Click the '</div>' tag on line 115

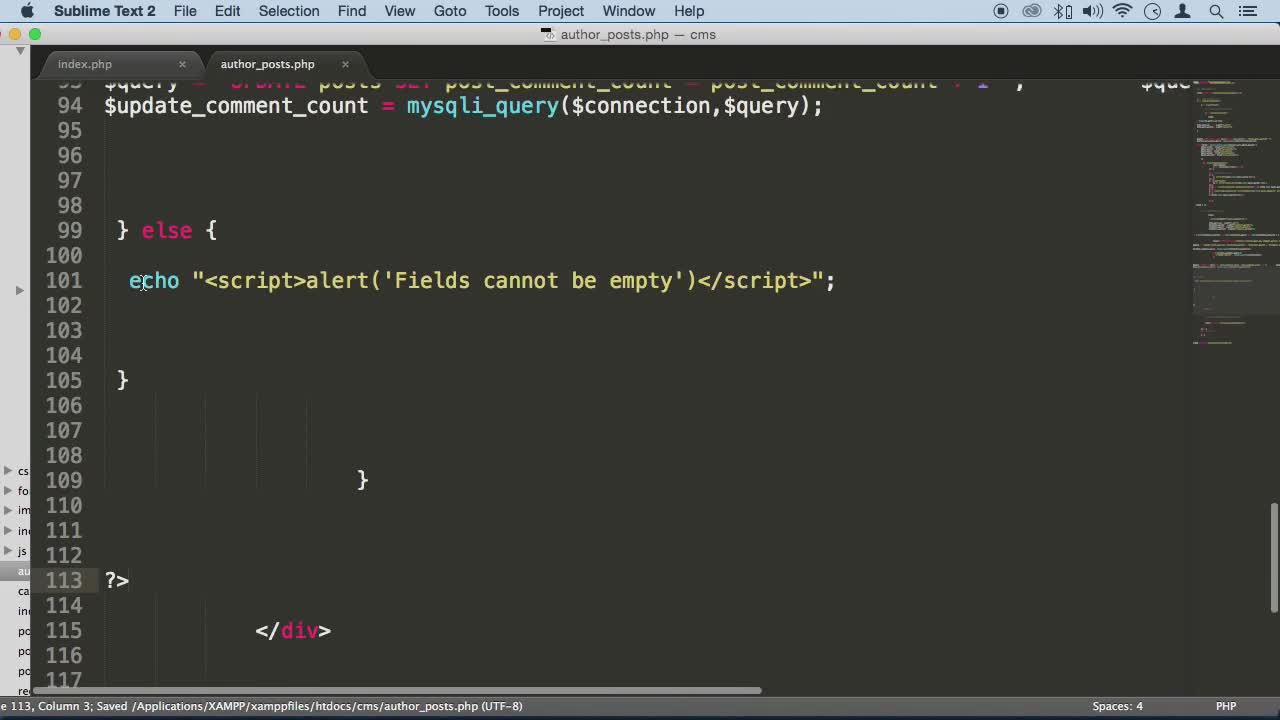pyautogui.click(x=293, y=631)
